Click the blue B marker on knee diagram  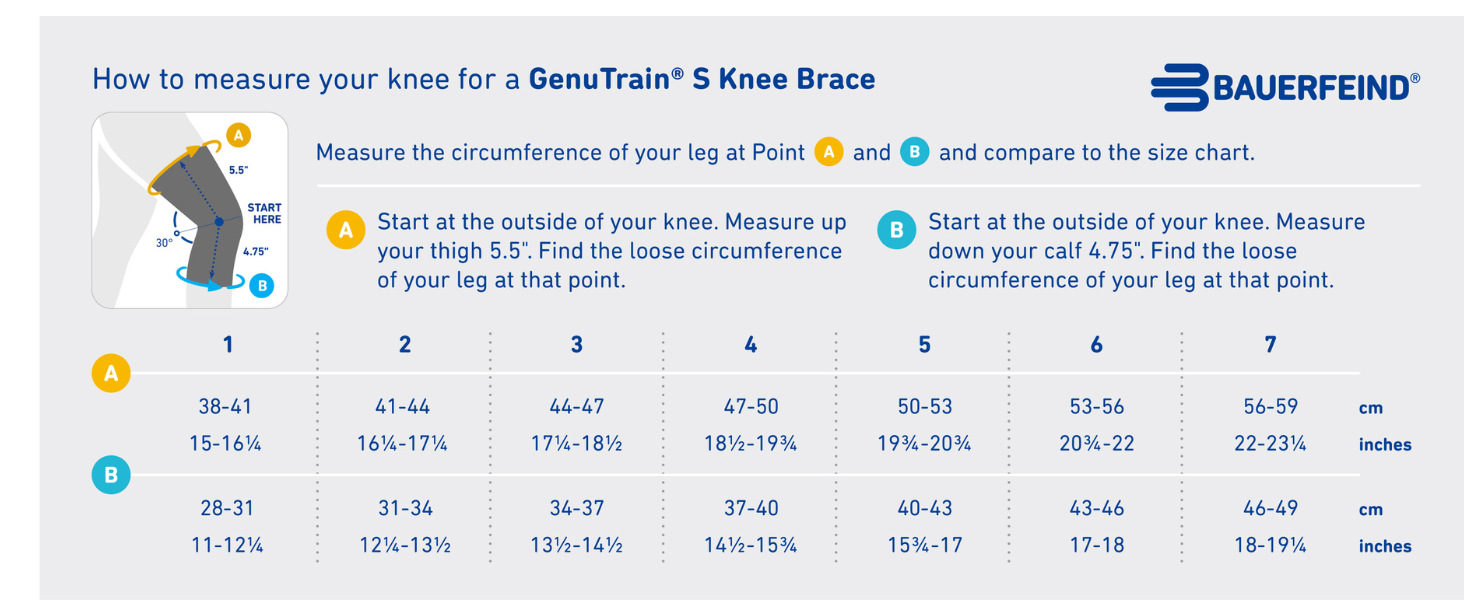(261, 285)
